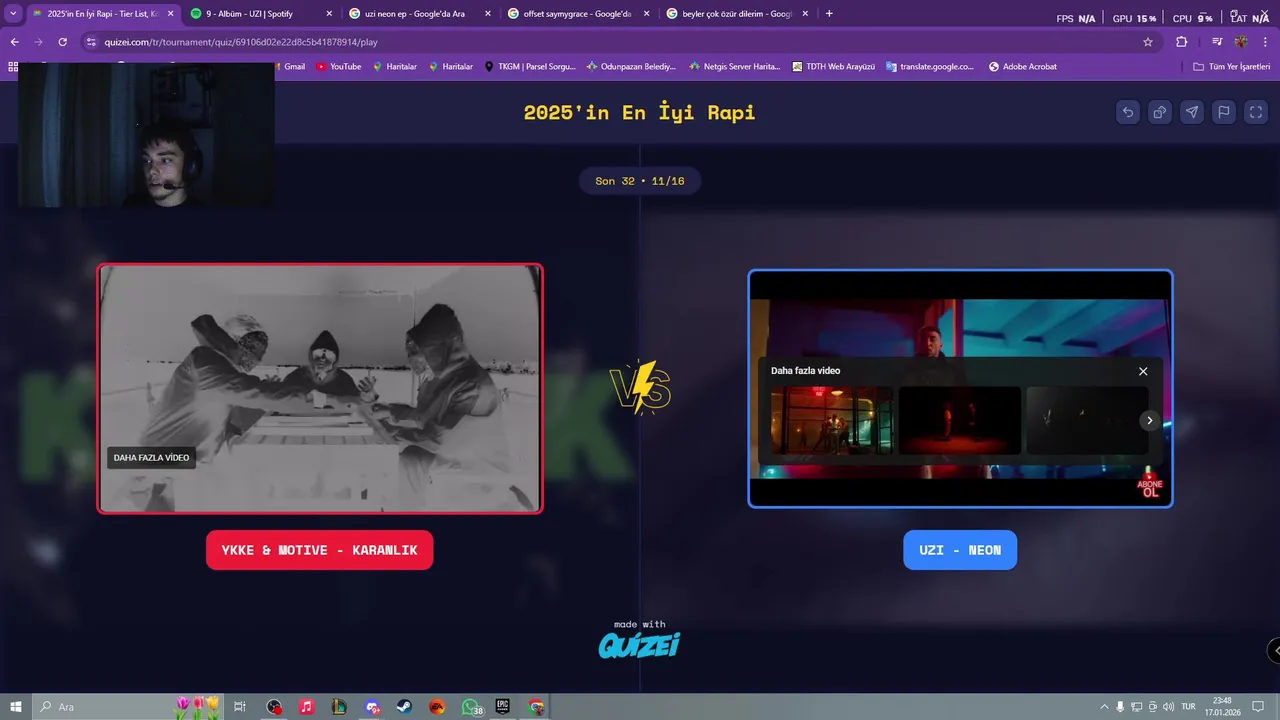
Task: Open Epic Games Launcher from taskbar
Action: tap(503, 707)
